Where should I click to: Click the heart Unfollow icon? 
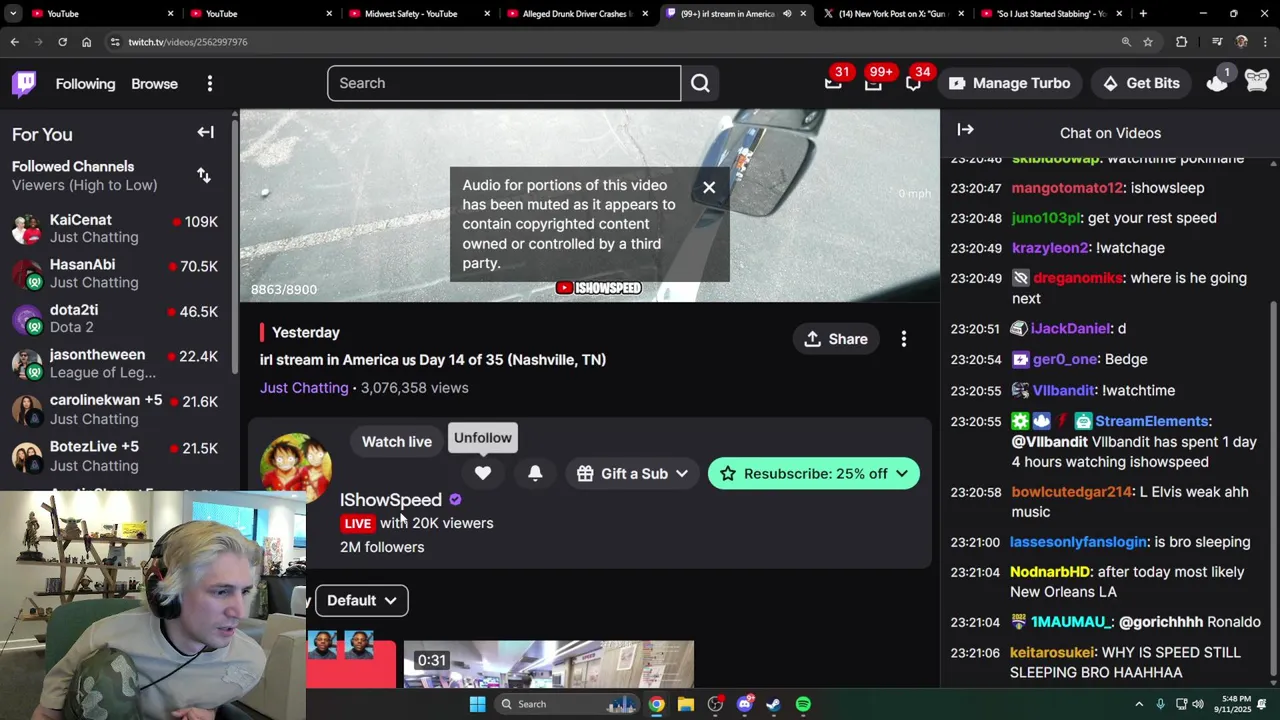pyautogui.click(x=483, y=473)
